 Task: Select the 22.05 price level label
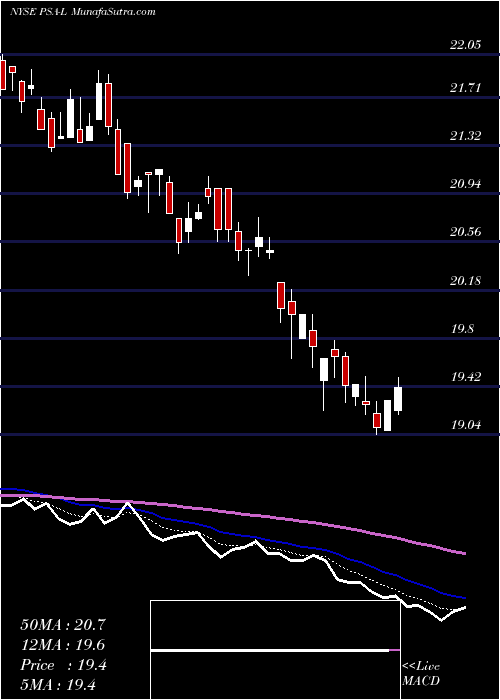click(466, 45)
